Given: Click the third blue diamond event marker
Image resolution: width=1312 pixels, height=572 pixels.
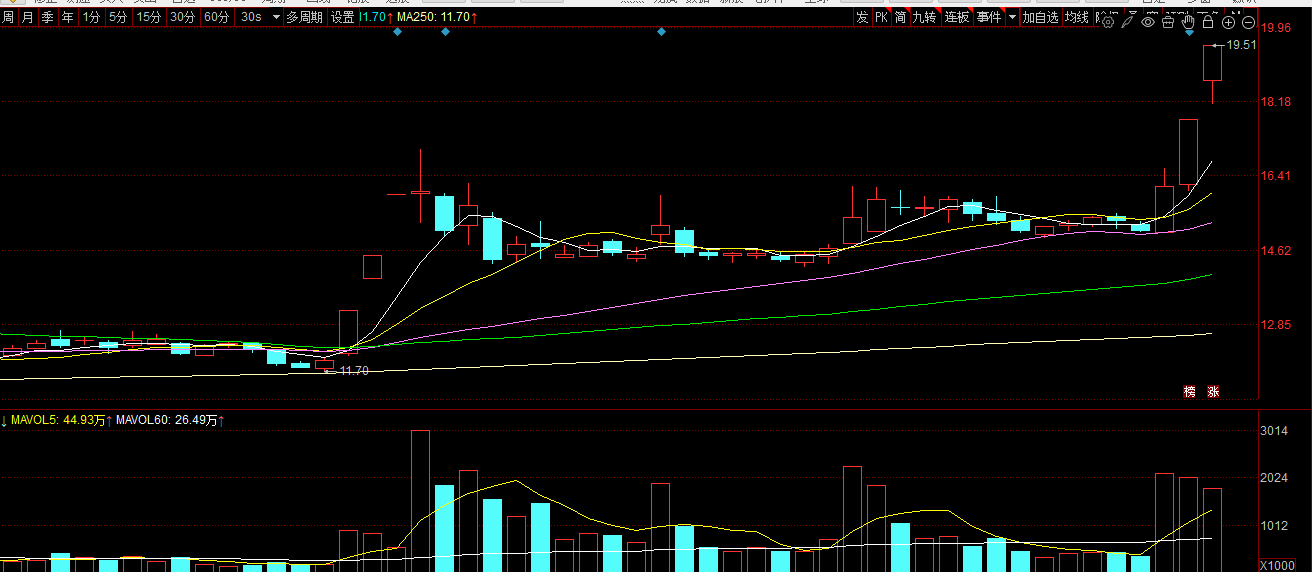Looking at the screenshot, I should click(x=662, y=32).
